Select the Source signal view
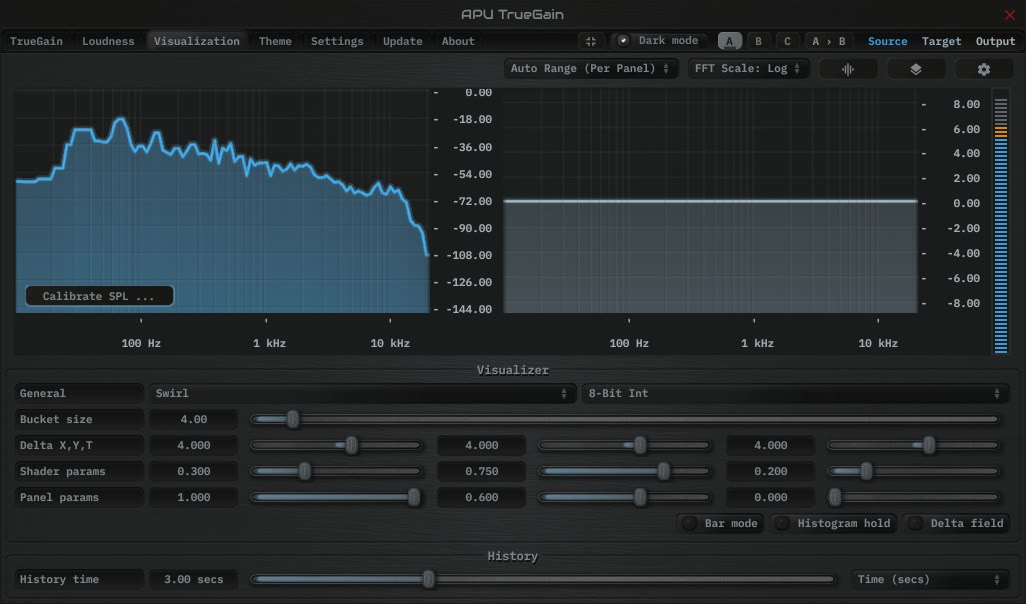Image resolution: width=1026 pixels, height=604 pixels. click(x=887, y=41)
